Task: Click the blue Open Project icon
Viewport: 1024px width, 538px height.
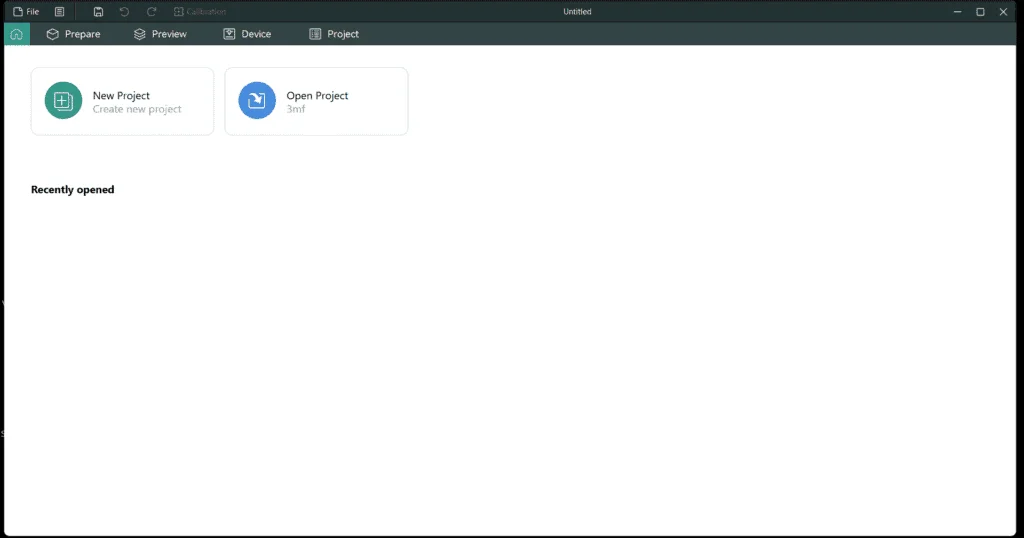Action: [257, 101]
